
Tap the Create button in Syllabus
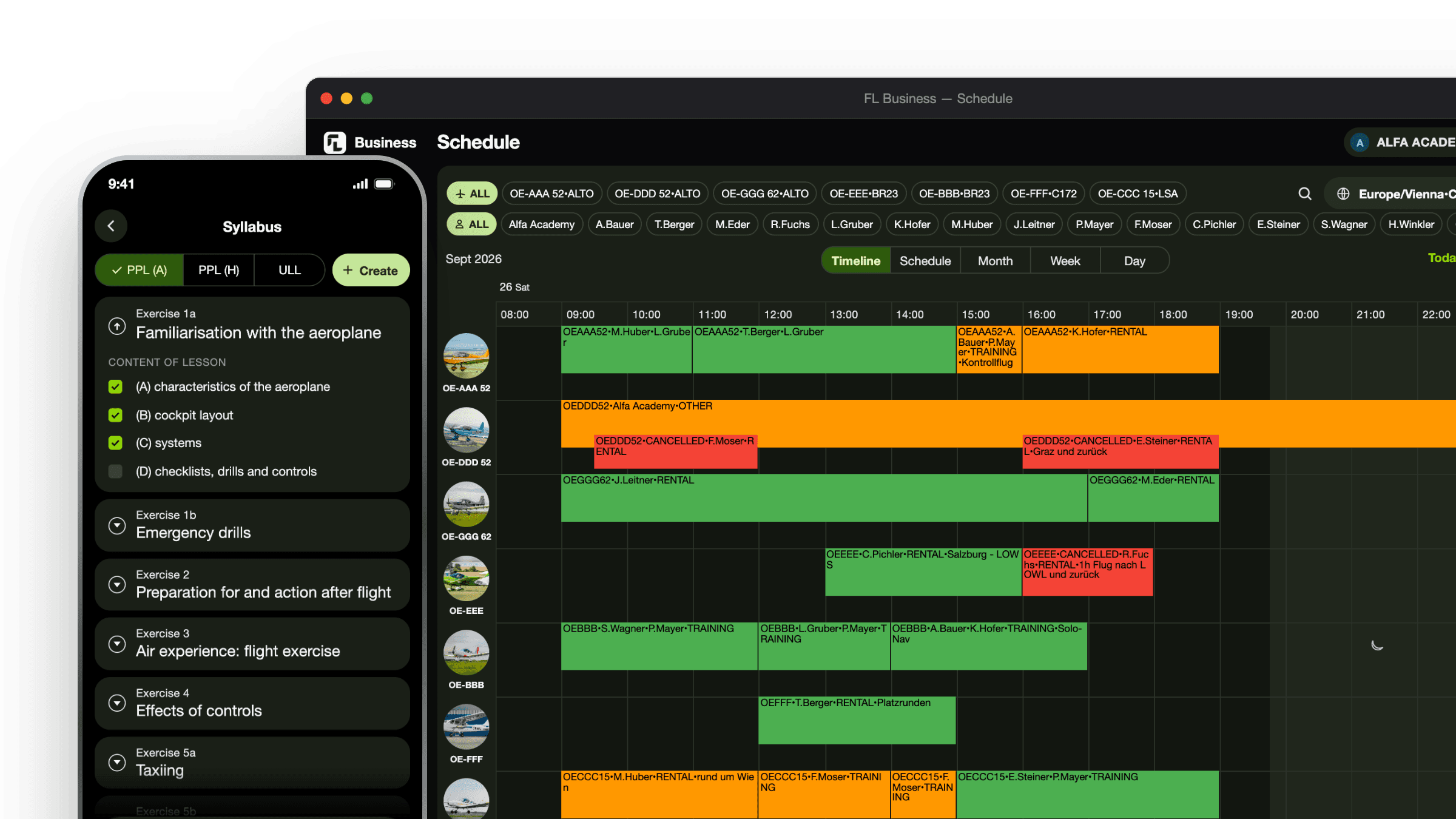pos(371,271)
